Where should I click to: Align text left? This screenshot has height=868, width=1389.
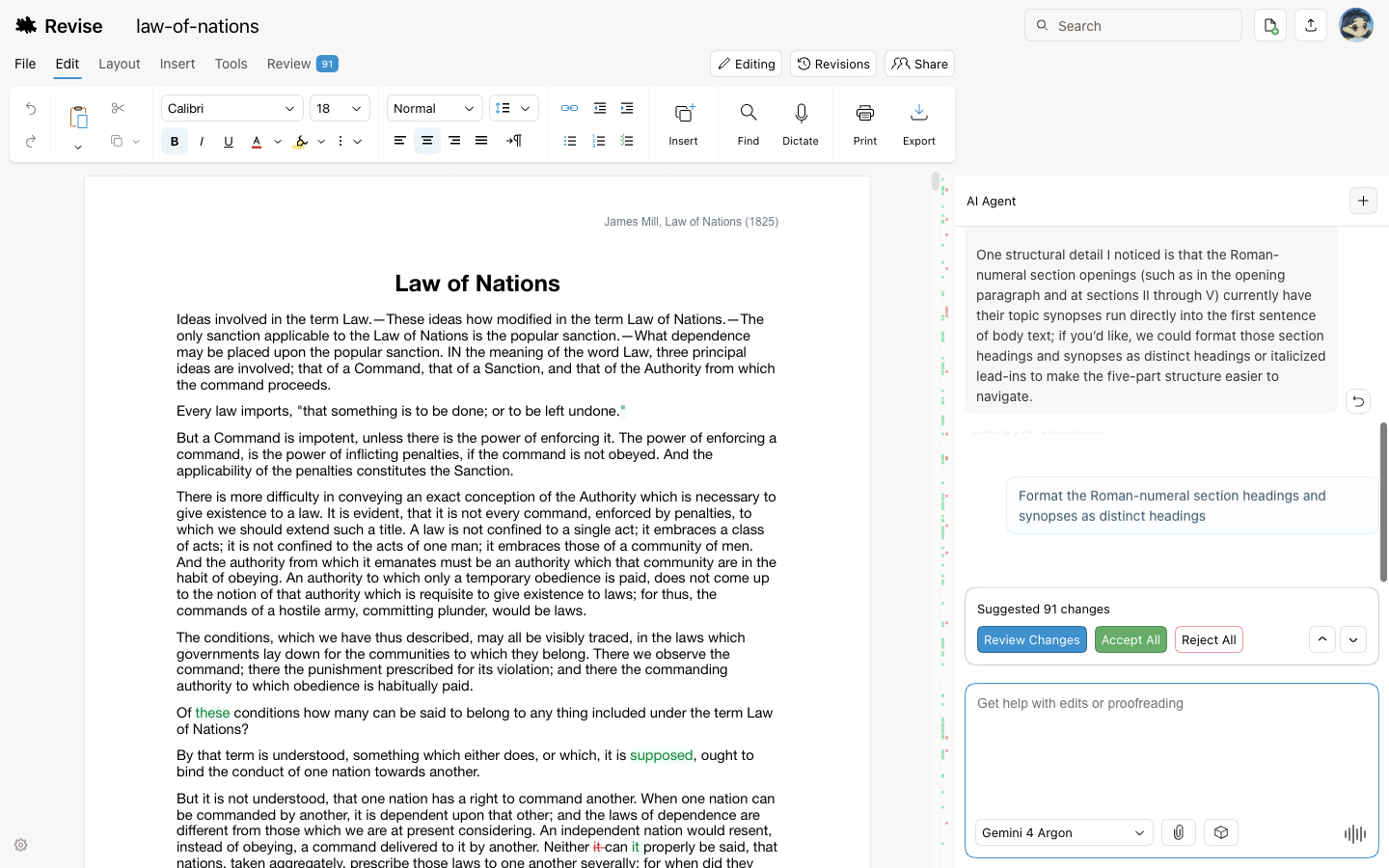click(400, 141)
